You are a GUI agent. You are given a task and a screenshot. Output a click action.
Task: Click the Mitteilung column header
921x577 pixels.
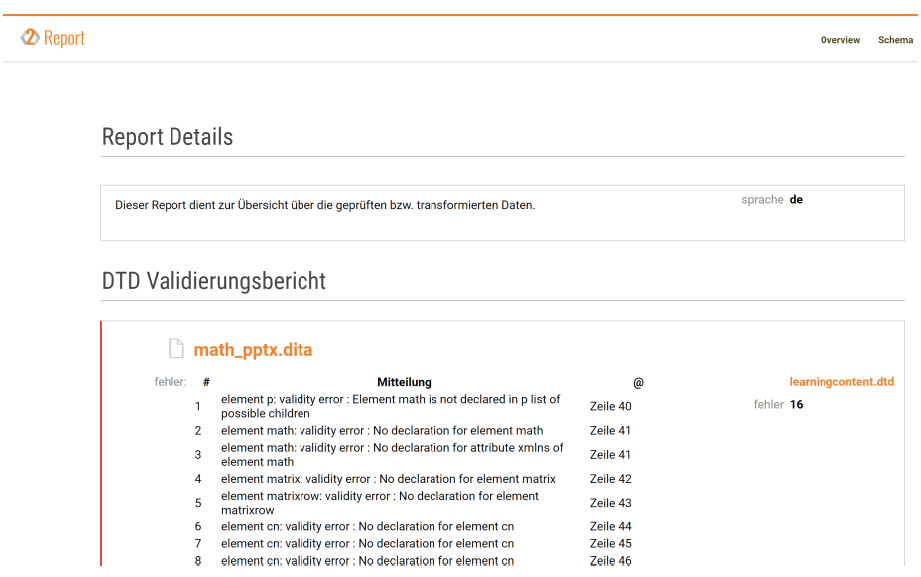click(x=405, y=382)
